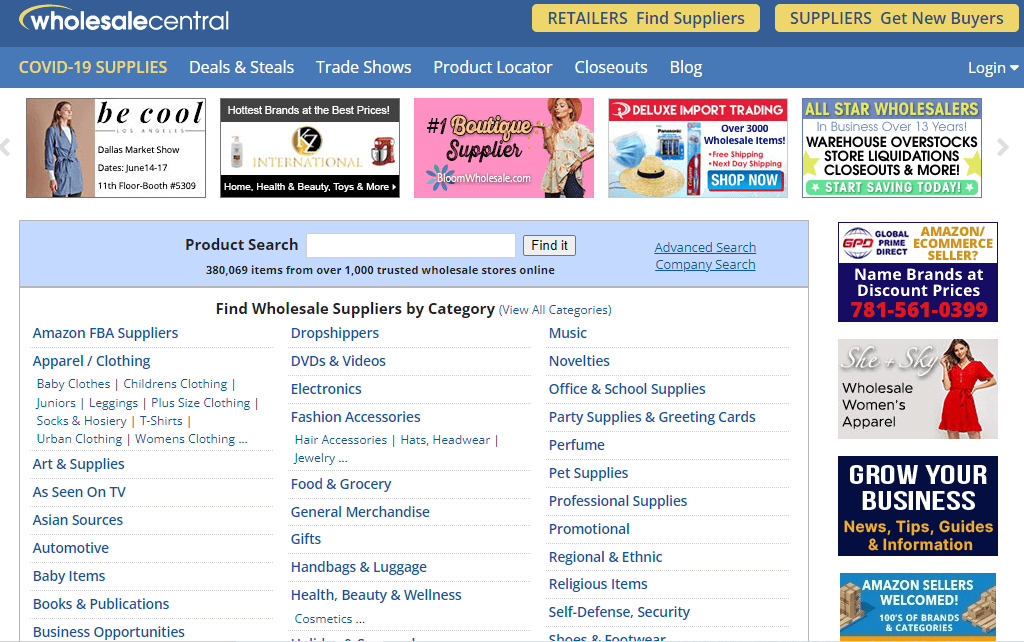Viewport: 1024px width, 642px height.
Task: Open Apparel / Clothing category
Action: [91, 361]
